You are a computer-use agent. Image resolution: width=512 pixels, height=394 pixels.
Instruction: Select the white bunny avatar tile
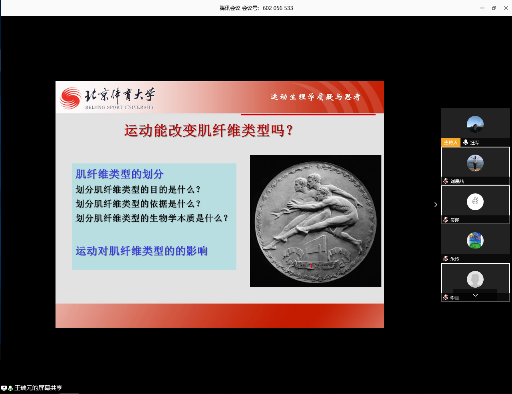click(475, 202)
